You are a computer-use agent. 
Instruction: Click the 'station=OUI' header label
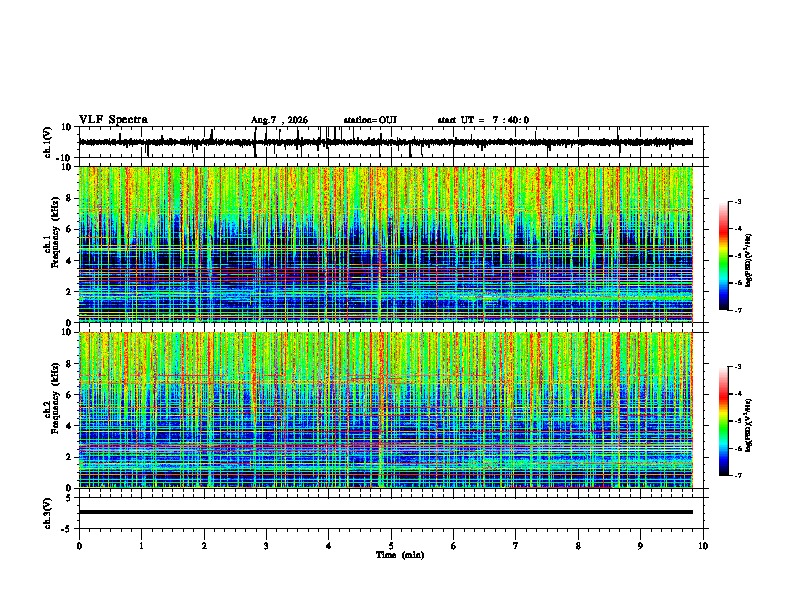coord(370,120)
